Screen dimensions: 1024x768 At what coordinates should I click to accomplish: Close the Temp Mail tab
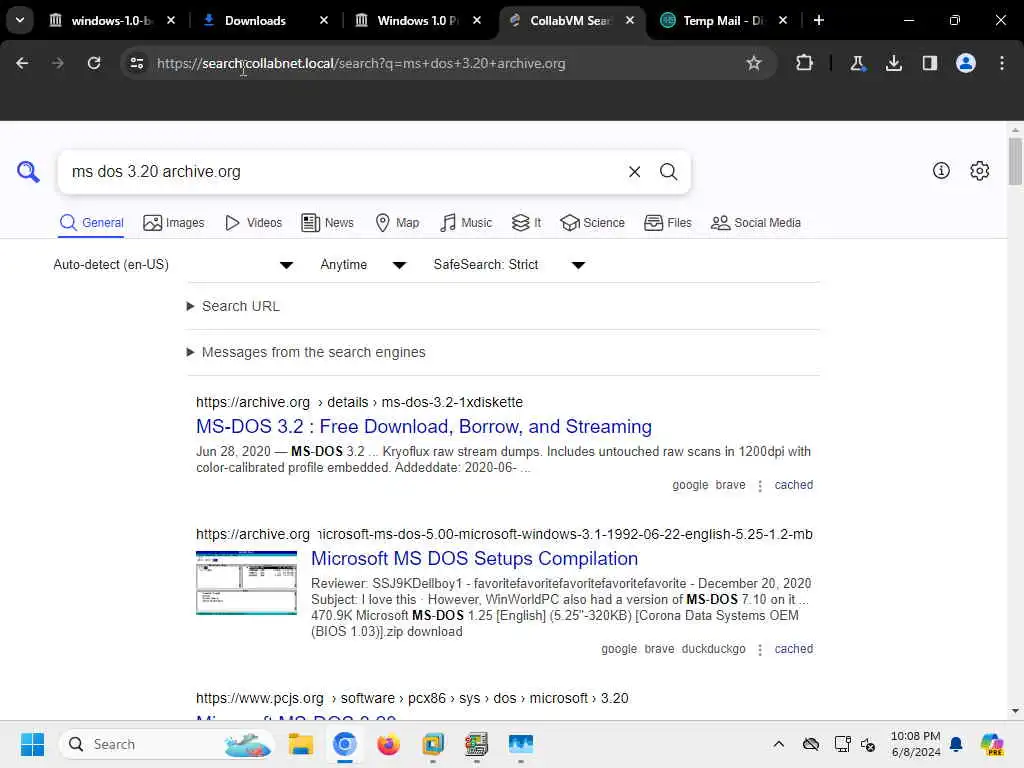click(783, 20)
